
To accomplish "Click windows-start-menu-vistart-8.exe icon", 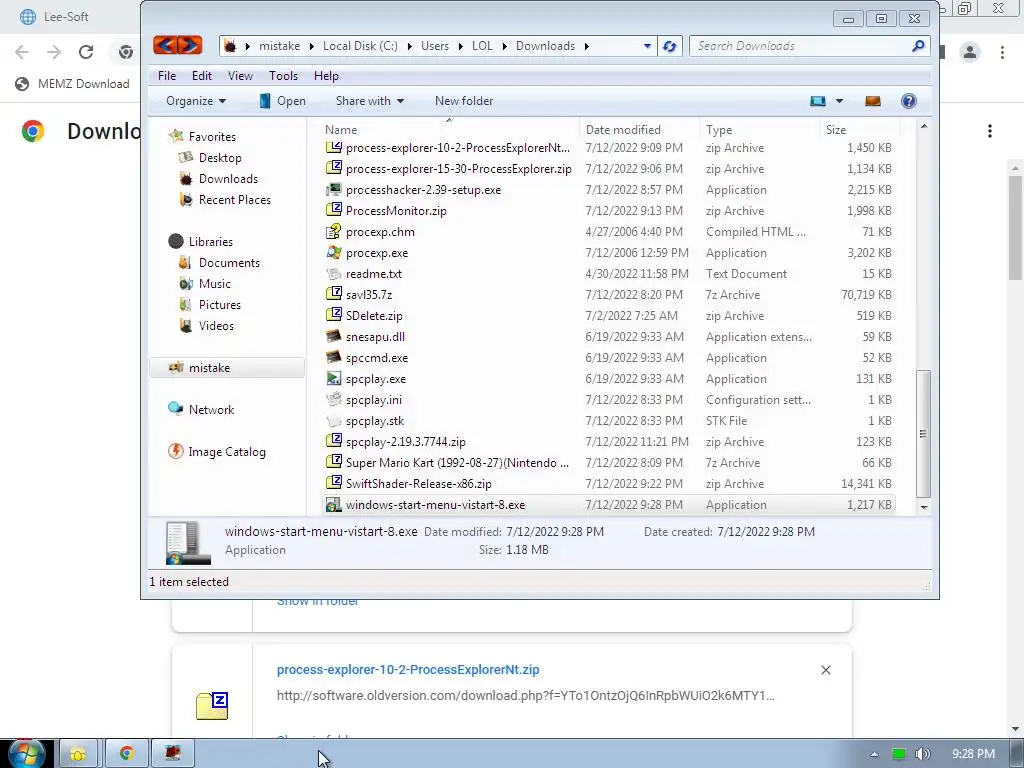I will click(334, 504).
